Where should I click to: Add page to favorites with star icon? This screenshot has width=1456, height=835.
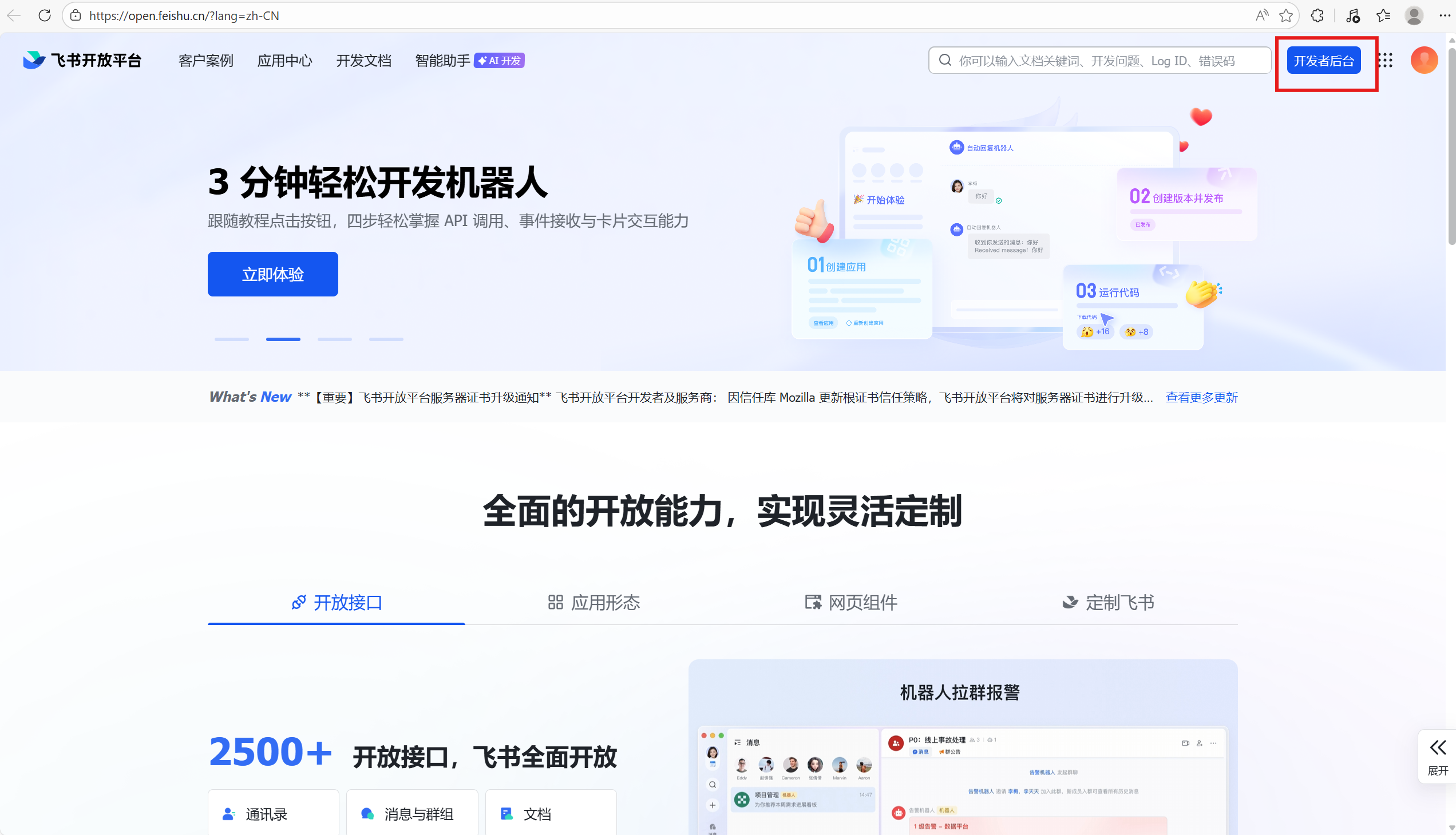pos(1285,15)
